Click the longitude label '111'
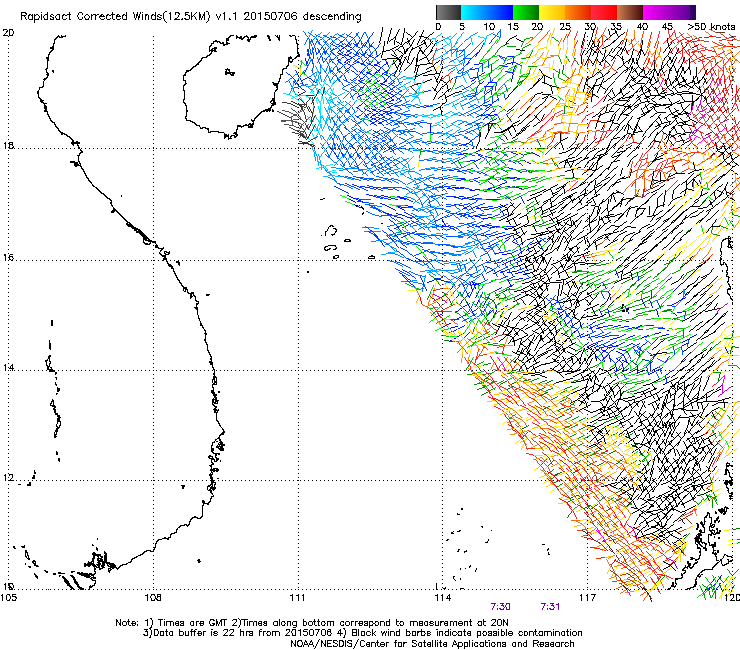740x650 pixels. [297, 598]
